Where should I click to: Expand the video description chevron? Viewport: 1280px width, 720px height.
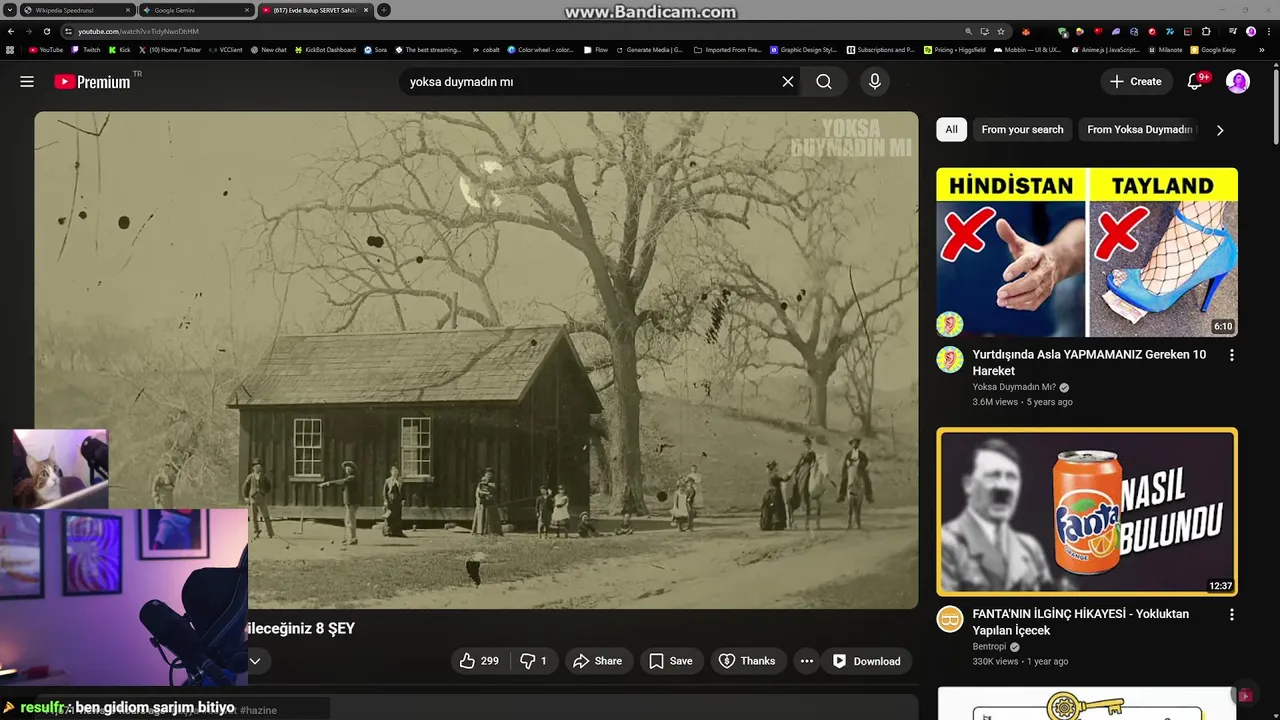click(x=255, y=661)
